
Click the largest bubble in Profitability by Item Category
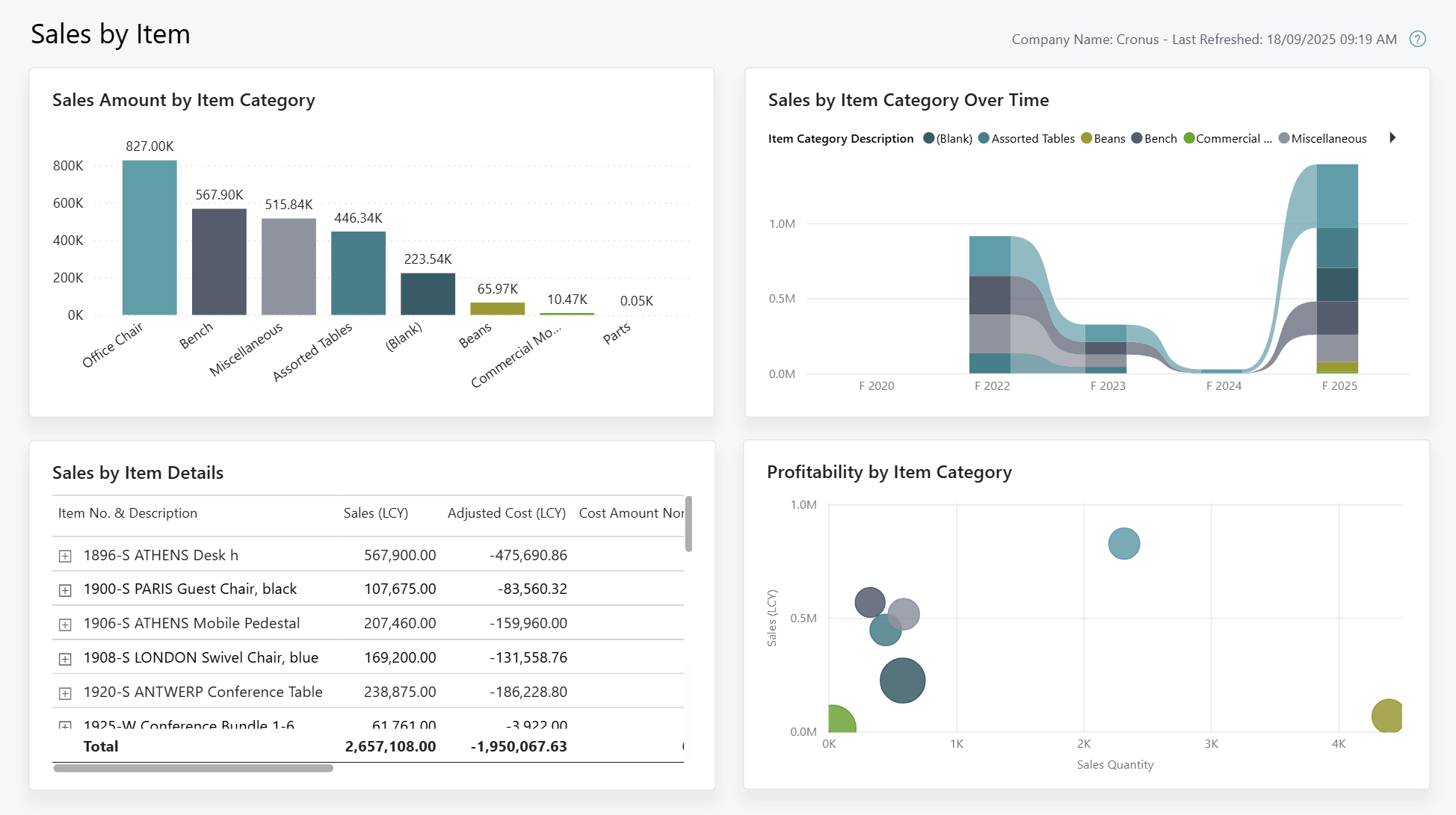902,680
